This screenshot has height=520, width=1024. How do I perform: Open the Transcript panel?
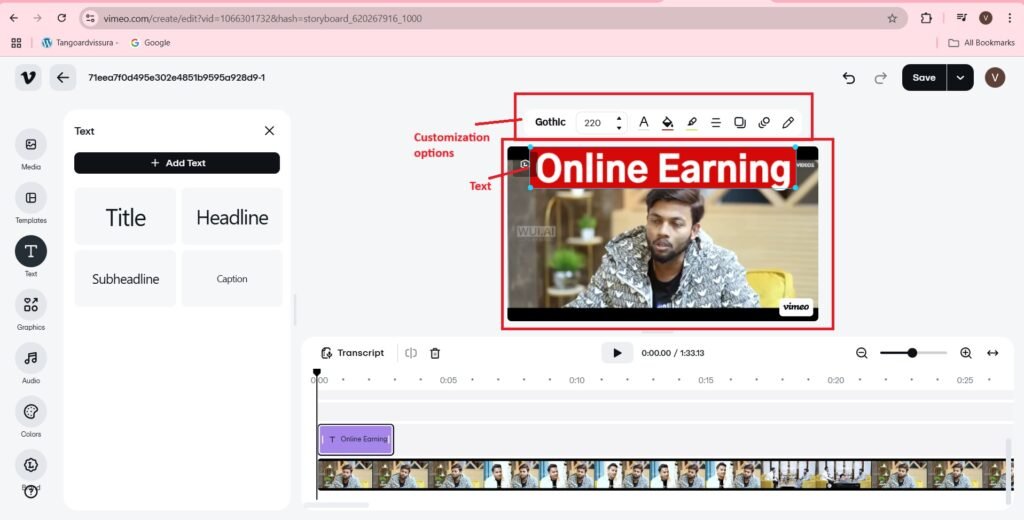(353, 353)
